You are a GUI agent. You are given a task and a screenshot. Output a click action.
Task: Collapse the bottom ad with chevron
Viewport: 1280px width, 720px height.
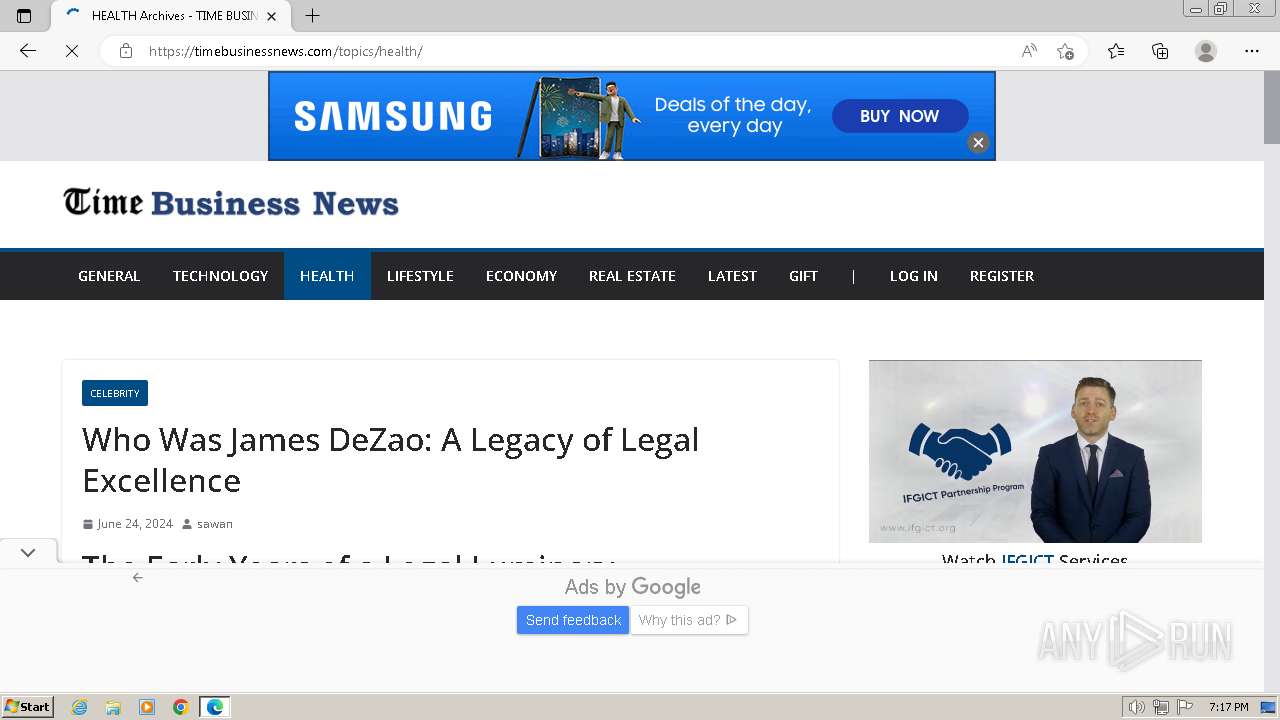28,552
